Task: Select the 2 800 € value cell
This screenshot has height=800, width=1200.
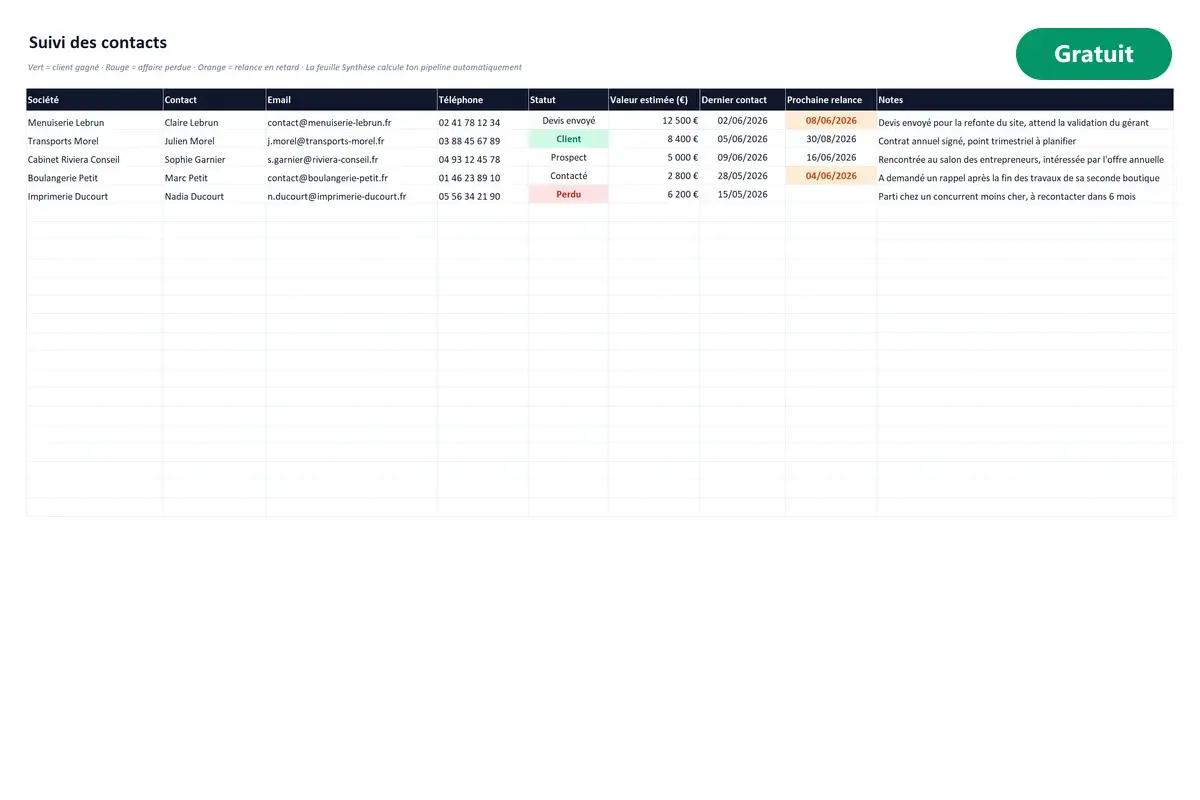Action: click(x=654, y=176)
